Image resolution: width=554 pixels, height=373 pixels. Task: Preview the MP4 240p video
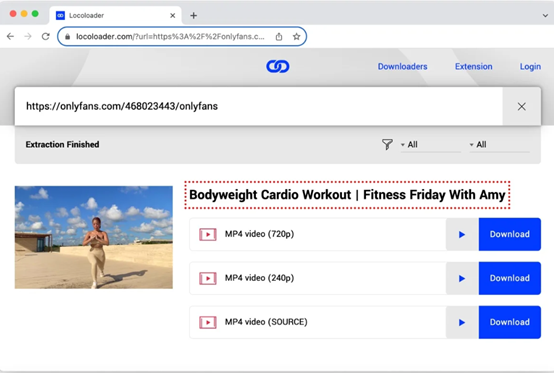462,278
